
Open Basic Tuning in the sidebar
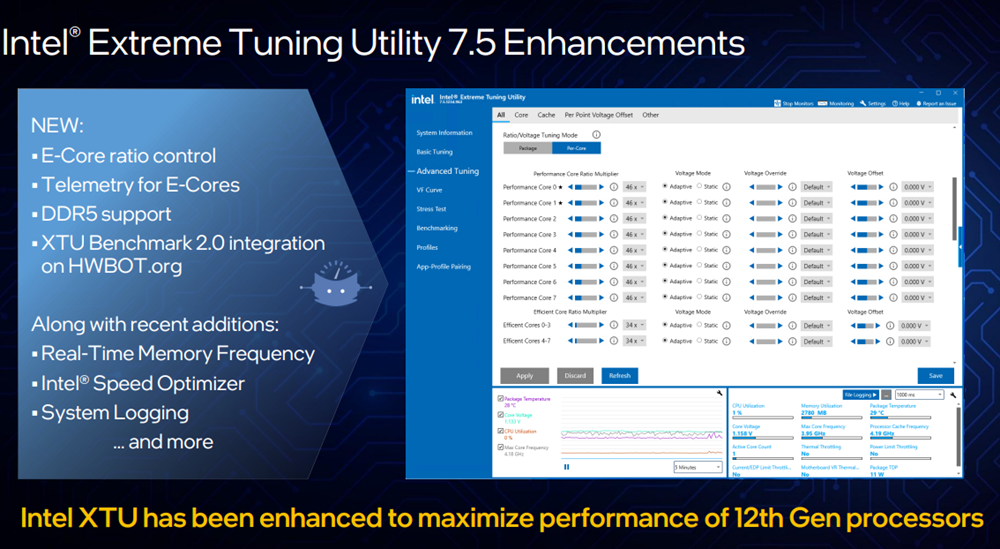coord(434,152)
